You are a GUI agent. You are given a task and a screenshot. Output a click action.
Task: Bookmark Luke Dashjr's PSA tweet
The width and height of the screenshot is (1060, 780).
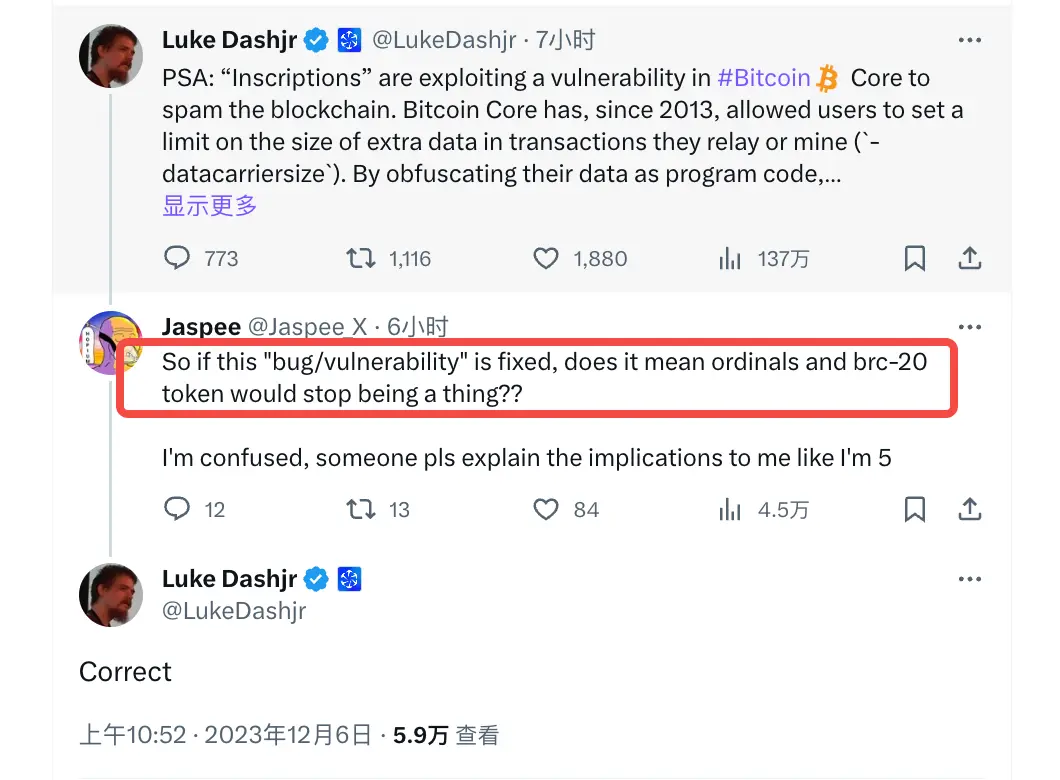(914, 259)
